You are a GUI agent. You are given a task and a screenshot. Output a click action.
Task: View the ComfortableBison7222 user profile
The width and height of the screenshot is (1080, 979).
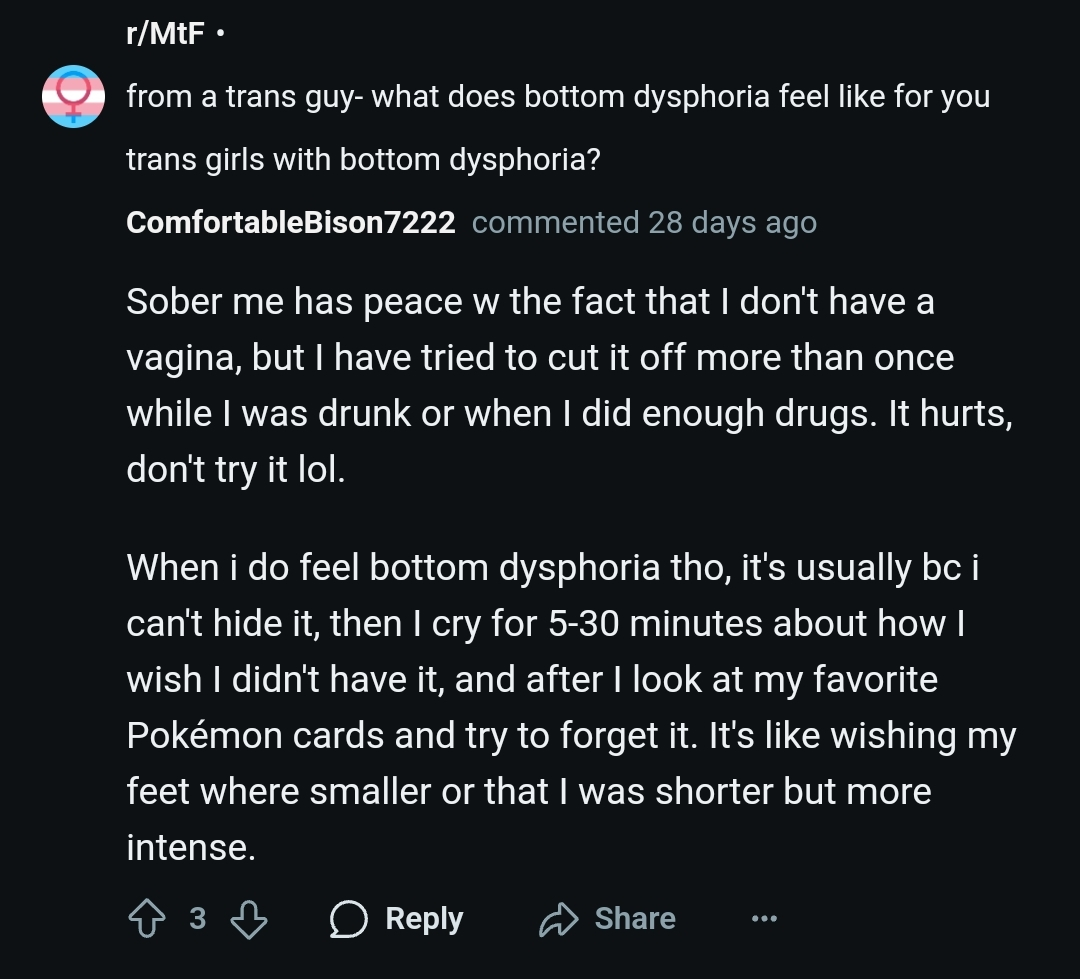291,223
